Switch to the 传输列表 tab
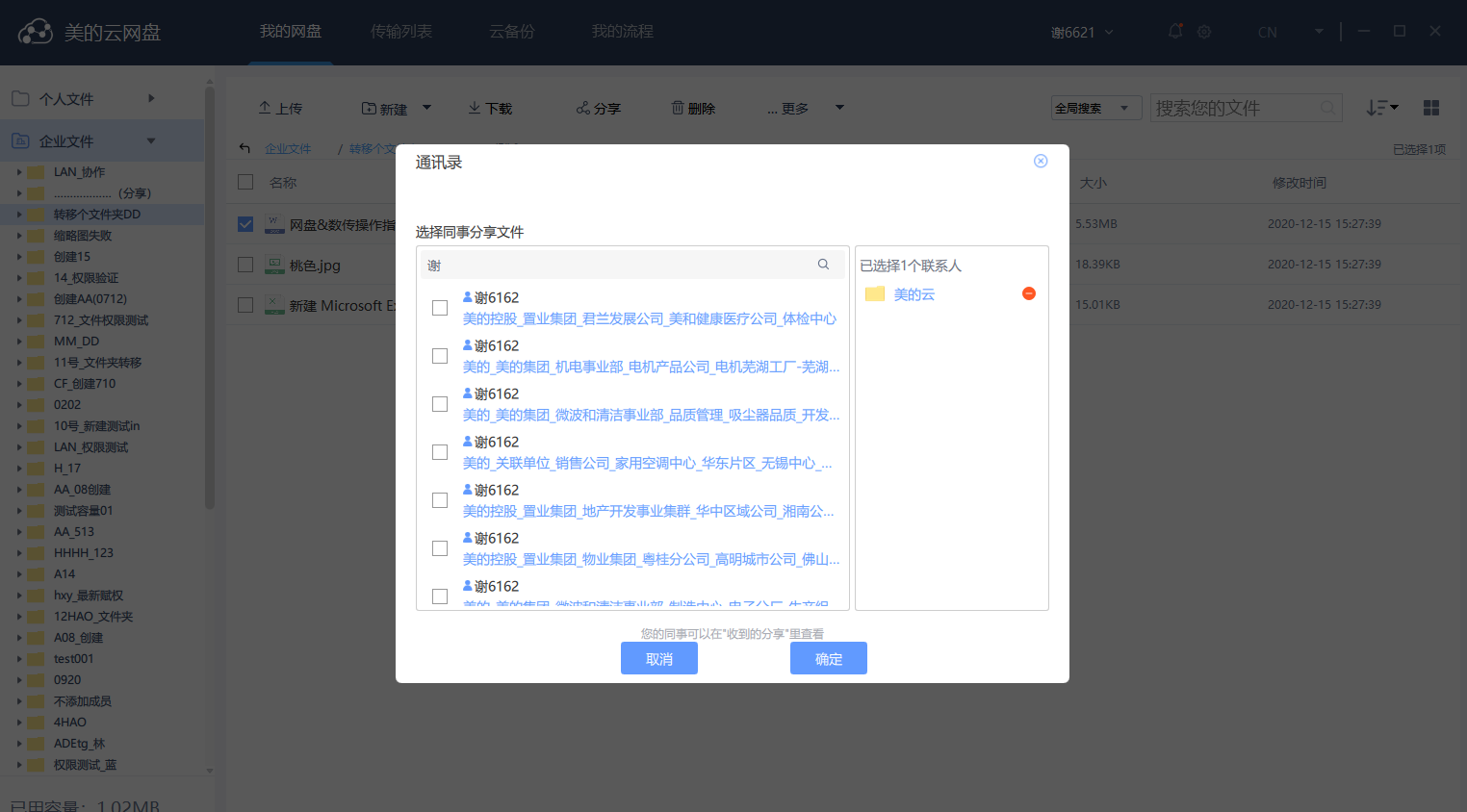This screenshot has height=812, width=1467. [x=401, y=32]
